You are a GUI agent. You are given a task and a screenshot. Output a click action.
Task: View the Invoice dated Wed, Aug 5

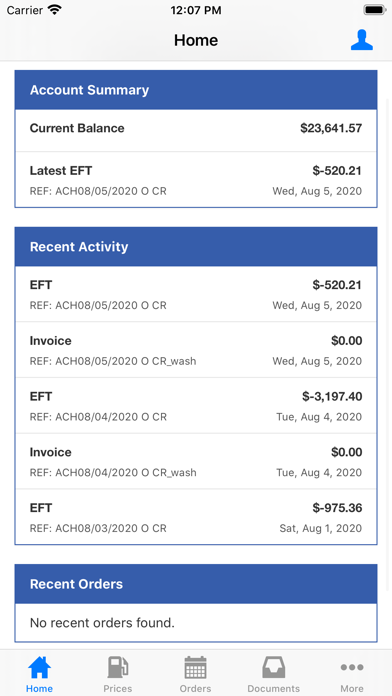pos(196,350)
